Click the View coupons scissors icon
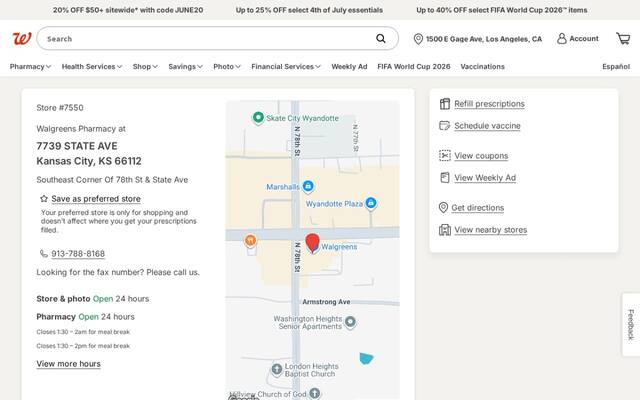Screen dimensions: 640x400 pos(445,156)
